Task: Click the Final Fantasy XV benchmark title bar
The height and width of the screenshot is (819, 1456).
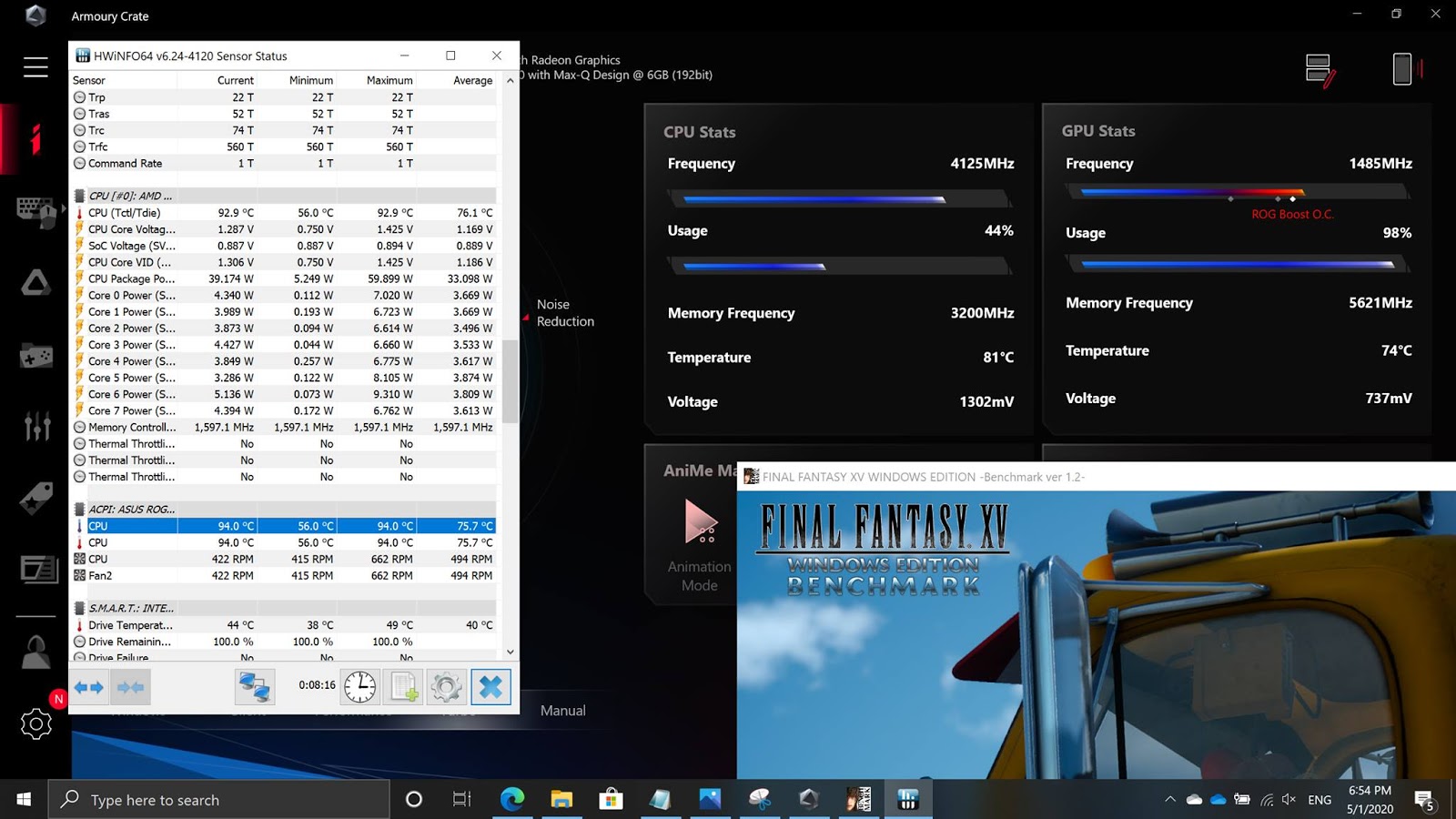Action: (x=1097, y=477)
